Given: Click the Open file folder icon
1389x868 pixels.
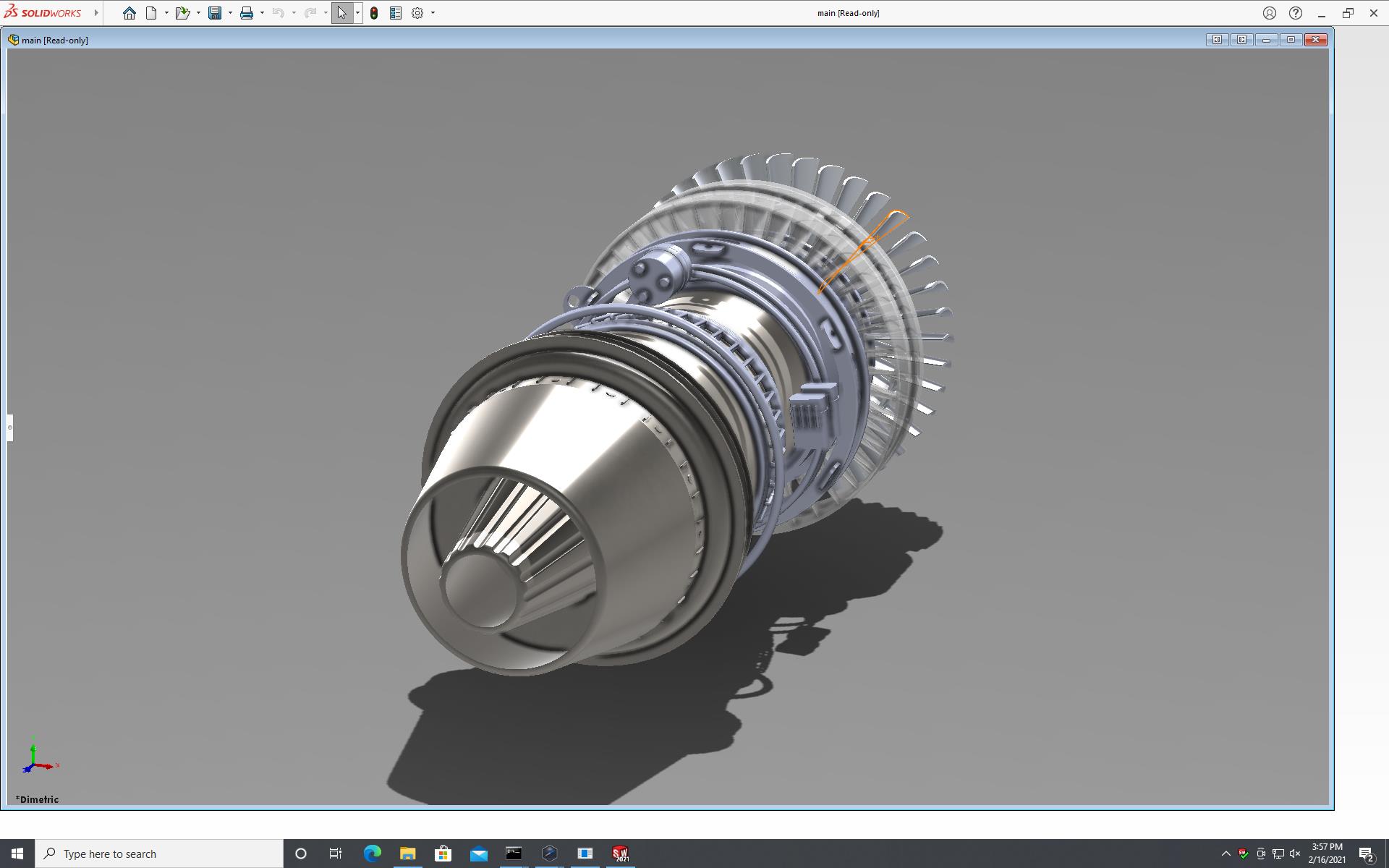Looking at the screenshot, I should 182,13.
